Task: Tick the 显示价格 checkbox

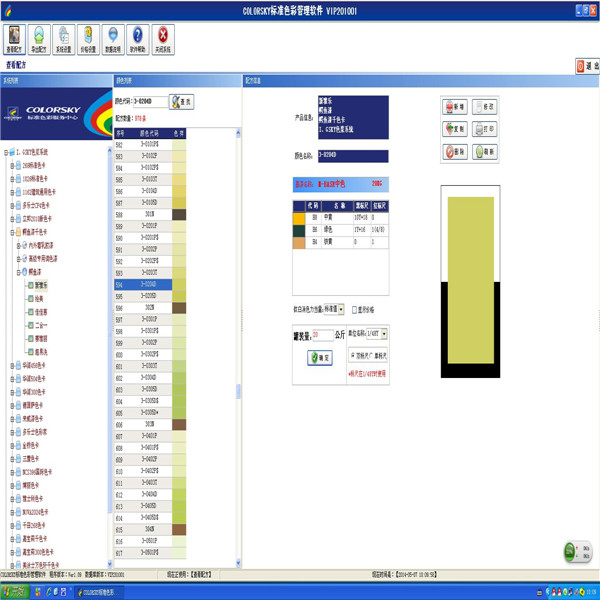Action: [355, 310]
